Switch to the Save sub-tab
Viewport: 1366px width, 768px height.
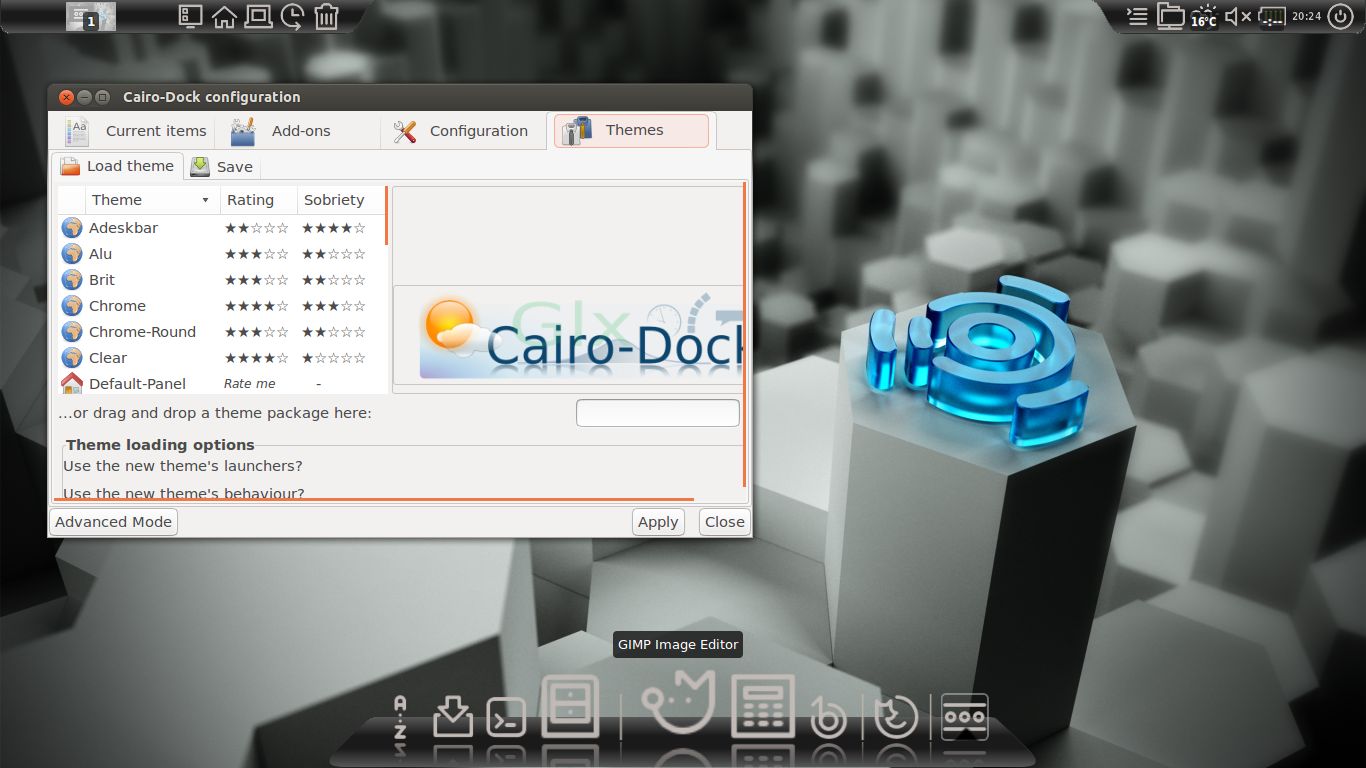click(222, 167)
